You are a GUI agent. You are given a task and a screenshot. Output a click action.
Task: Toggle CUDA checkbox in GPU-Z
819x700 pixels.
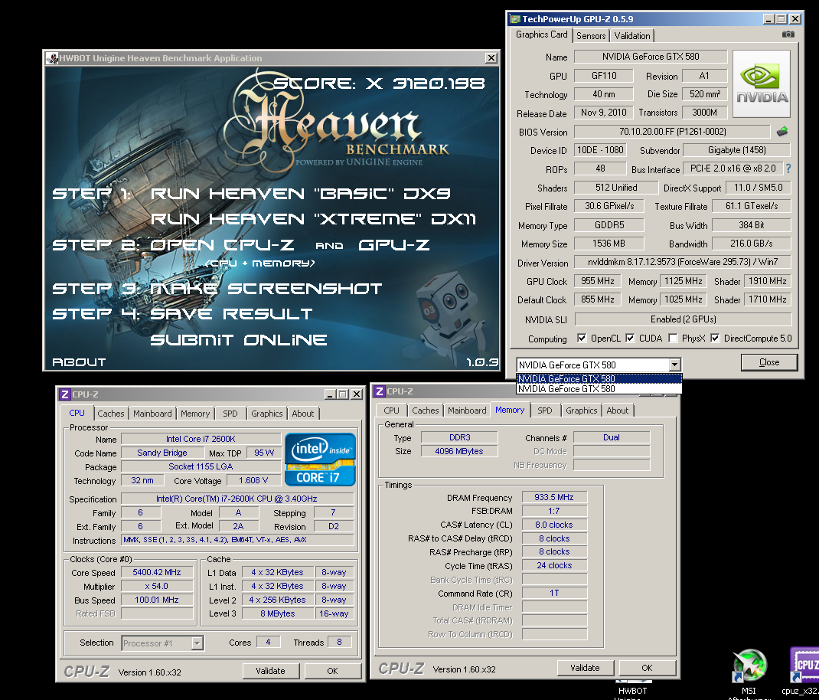point(630,338)
